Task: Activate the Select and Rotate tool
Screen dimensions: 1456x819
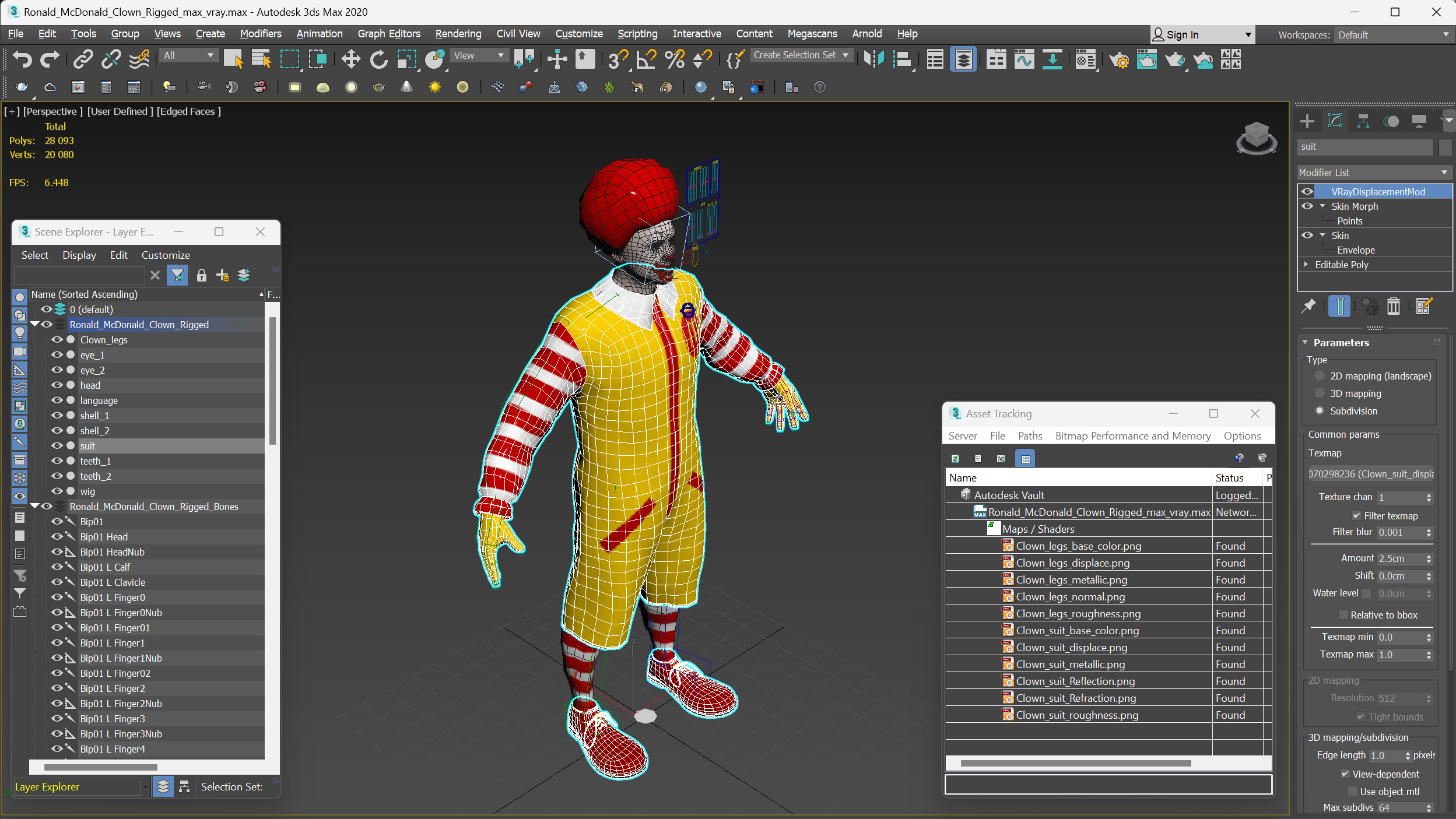Action: point(378,59)
